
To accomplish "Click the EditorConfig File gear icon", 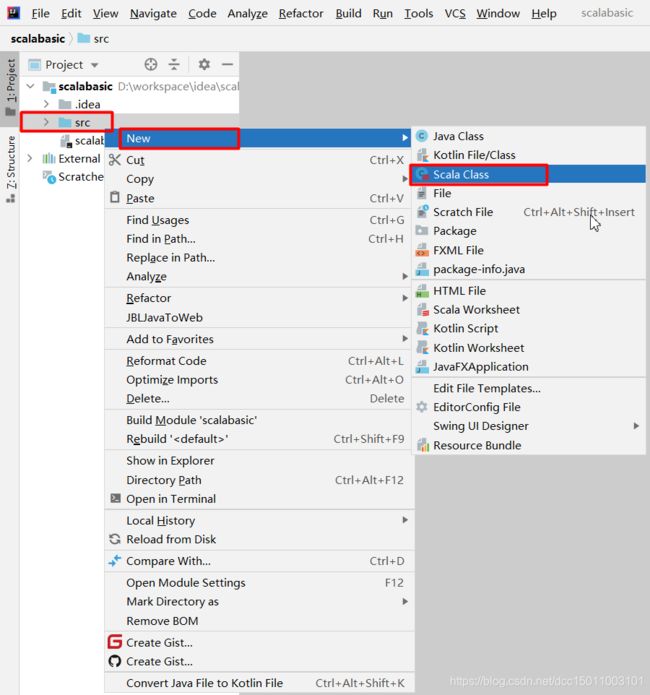I will click(422, 407).
